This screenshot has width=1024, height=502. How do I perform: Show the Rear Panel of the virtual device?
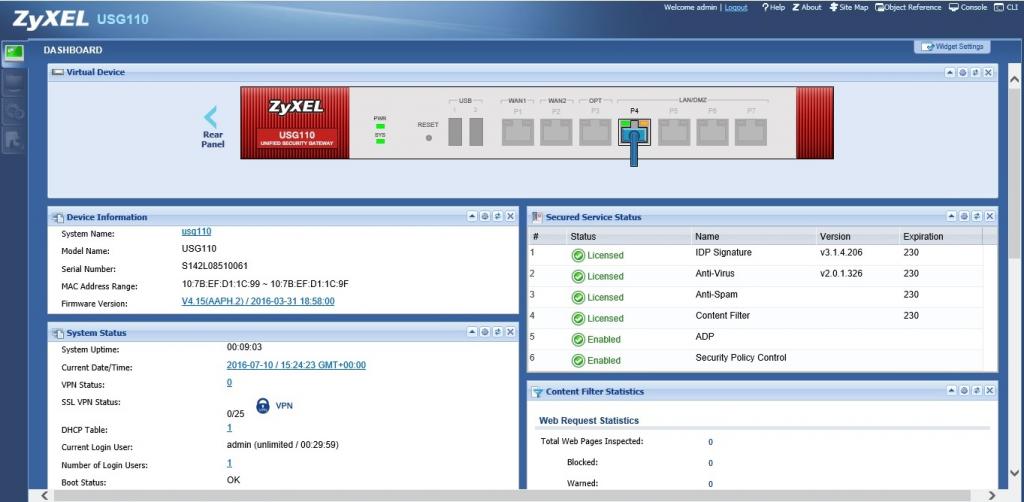[212, 127]
